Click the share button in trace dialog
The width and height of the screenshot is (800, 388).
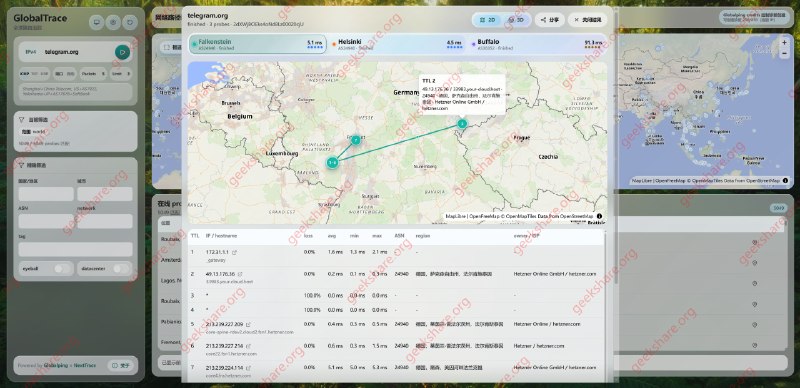pyautogui.click(x=549, y=20)
